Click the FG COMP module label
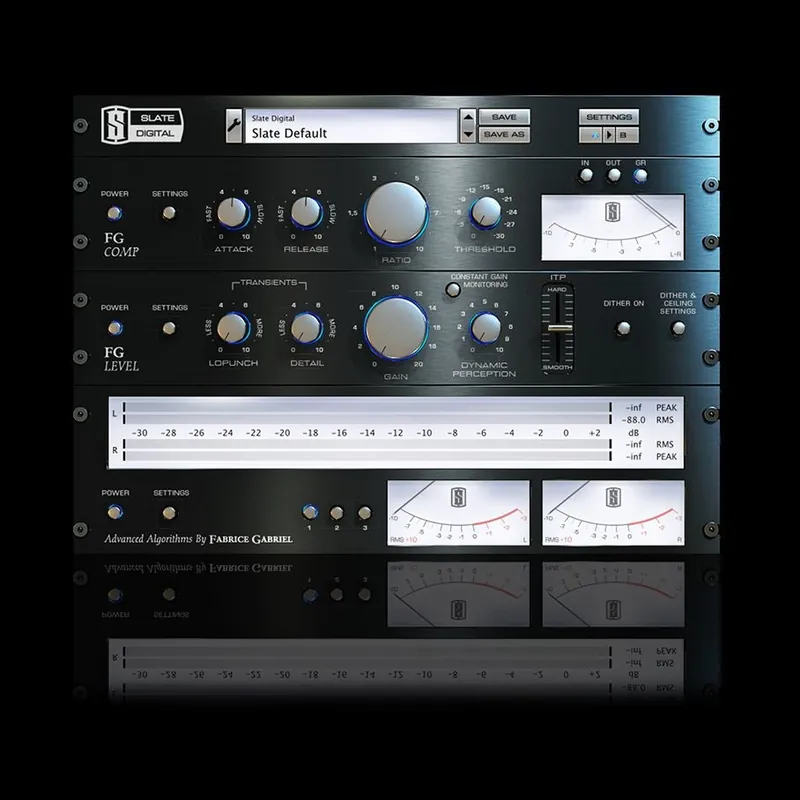Screen dimensions: 800x800 click(x=121, y=245)
